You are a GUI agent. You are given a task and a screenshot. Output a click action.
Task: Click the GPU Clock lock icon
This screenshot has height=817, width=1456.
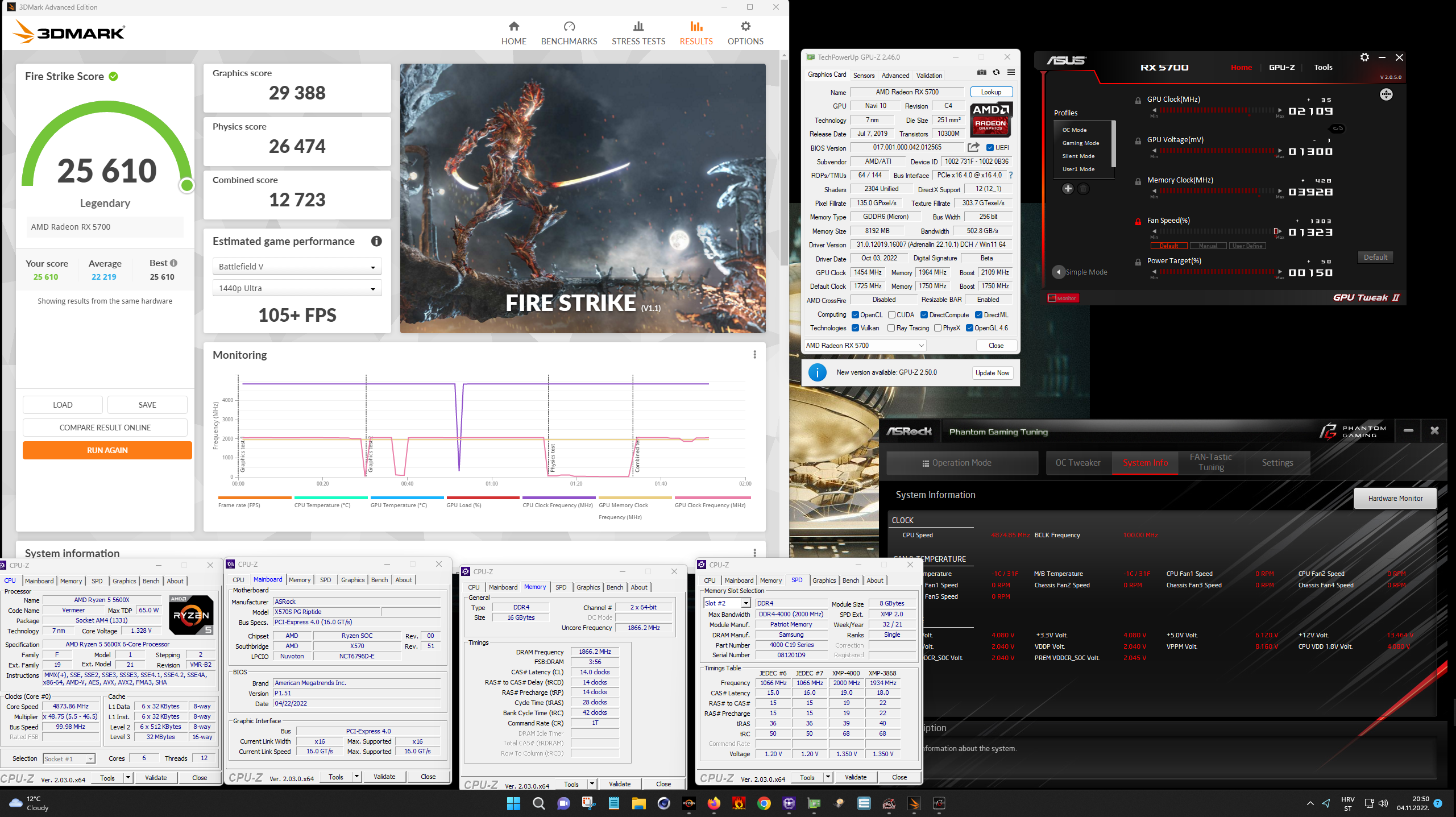[1138, 101]
